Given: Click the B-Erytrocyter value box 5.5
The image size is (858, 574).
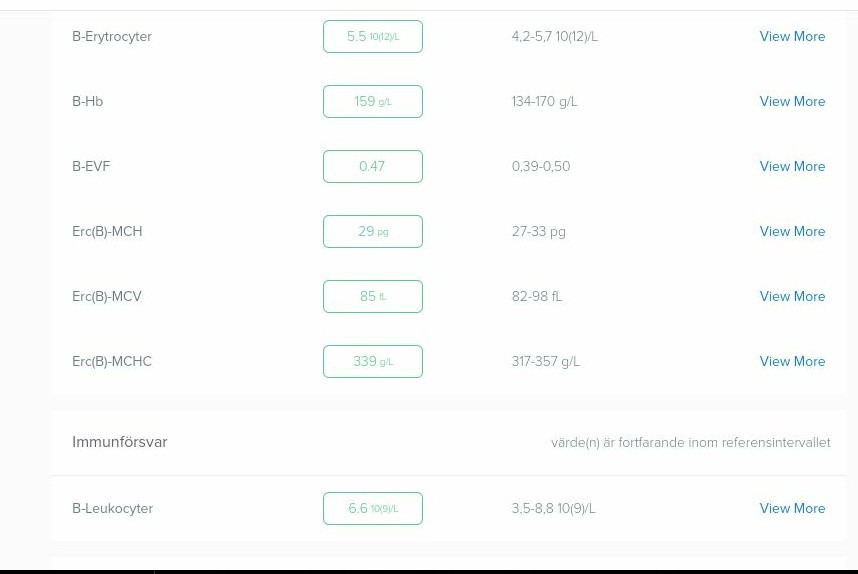Looking at the screenshot, I should coord(372,37).
